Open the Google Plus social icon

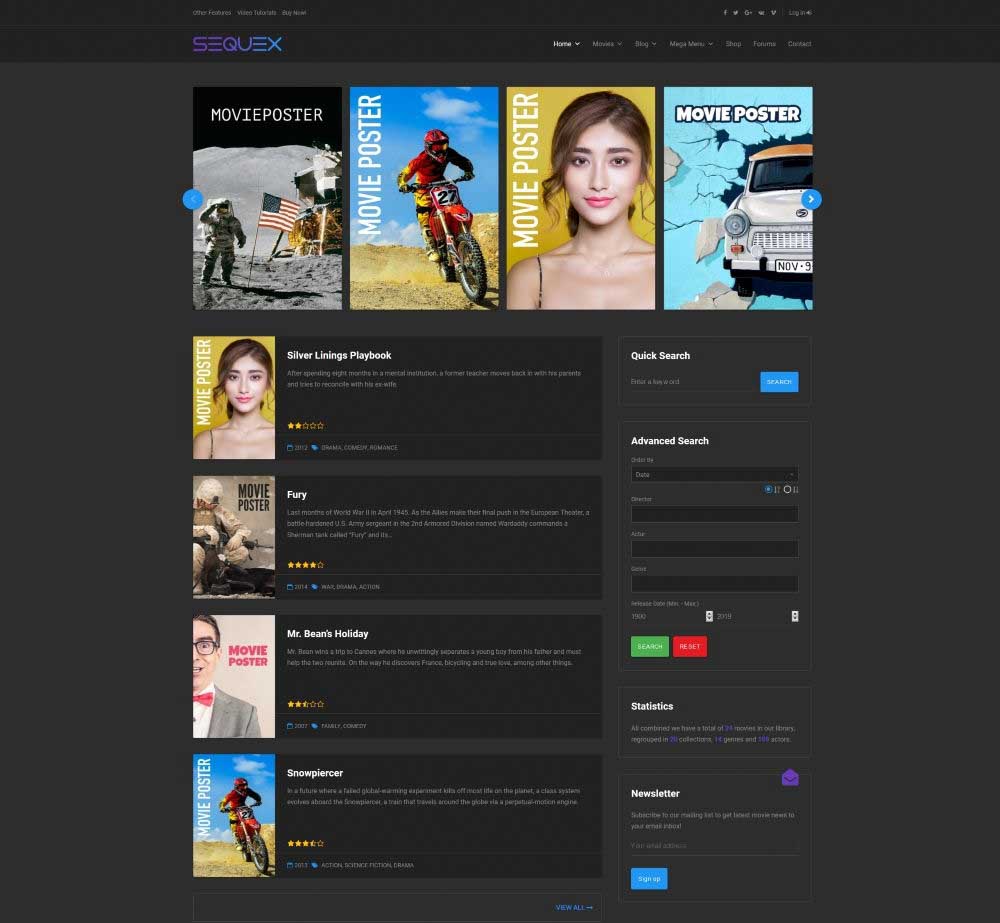point(748,13)
